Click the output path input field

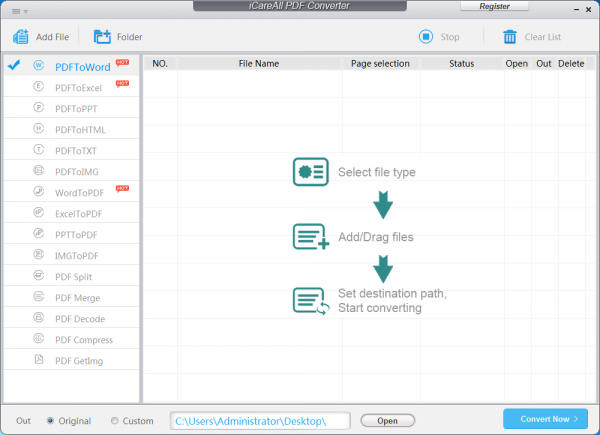point(260,421)
